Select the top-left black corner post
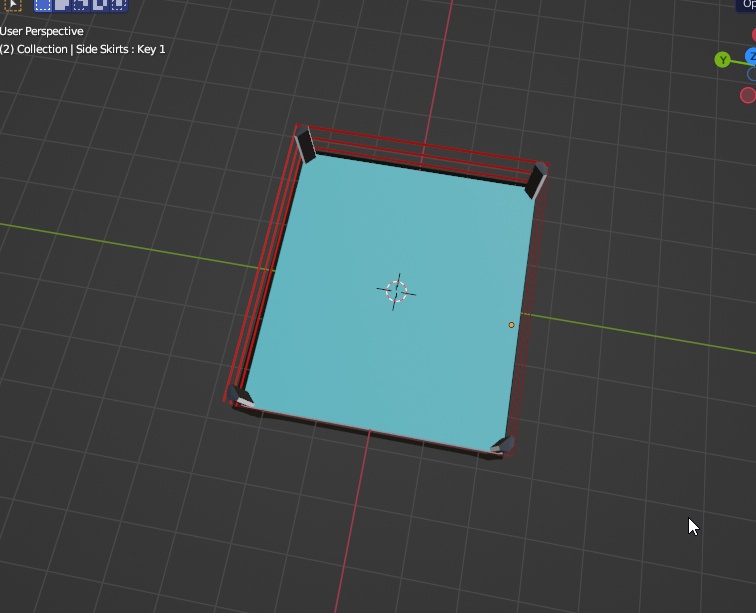 [x=305, y=144]
